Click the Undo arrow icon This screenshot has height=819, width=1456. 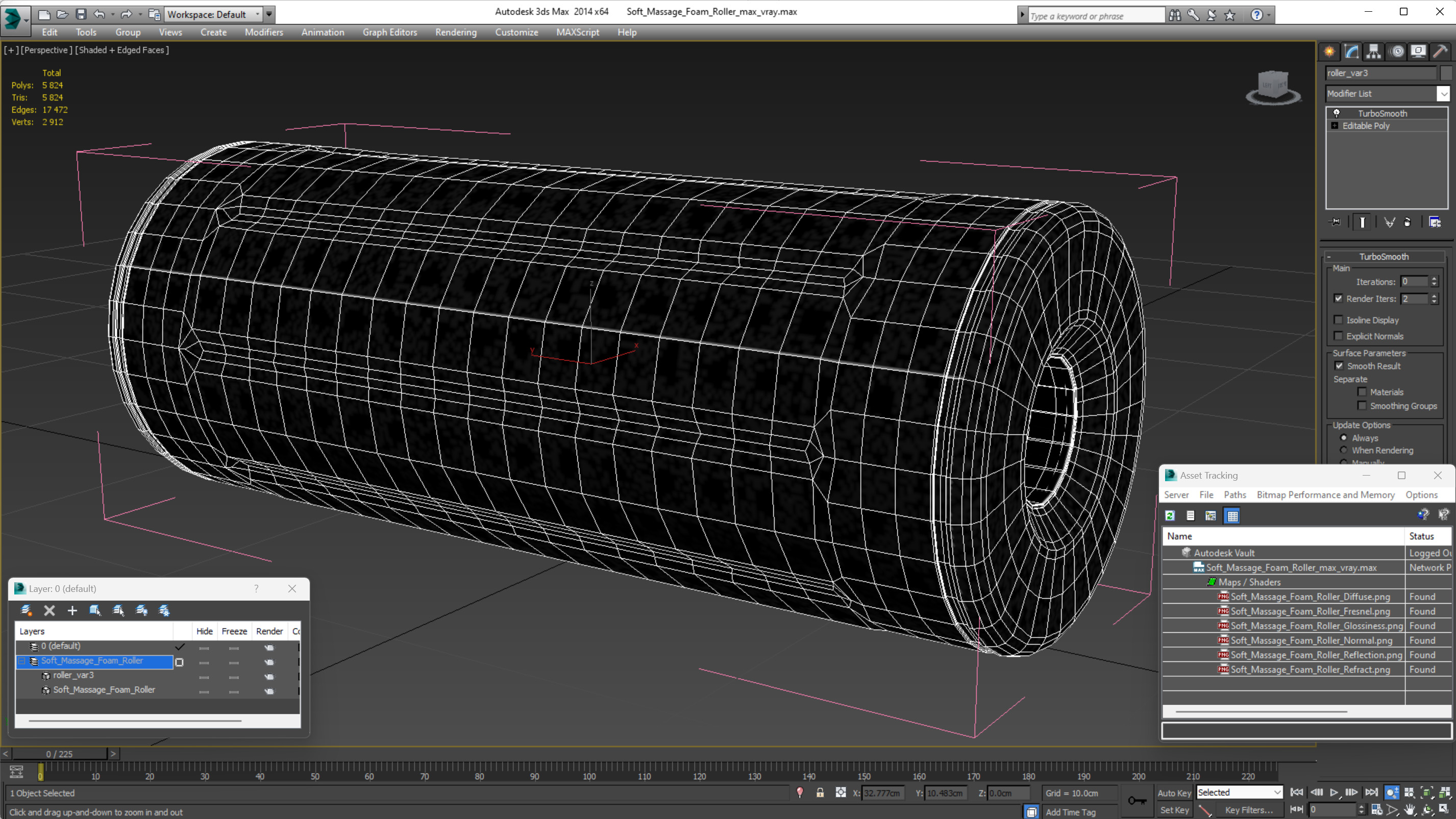pos(100,14)
